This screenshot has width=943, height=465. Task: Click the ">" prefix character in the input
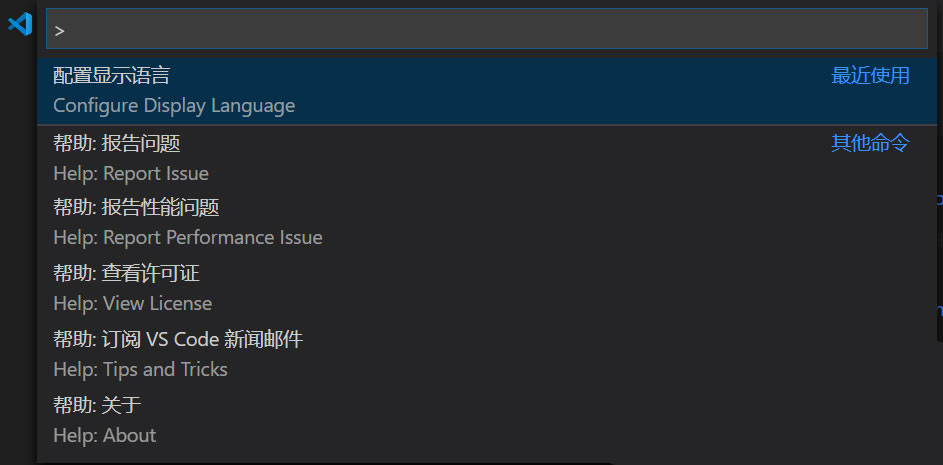(x=60, y=31)
